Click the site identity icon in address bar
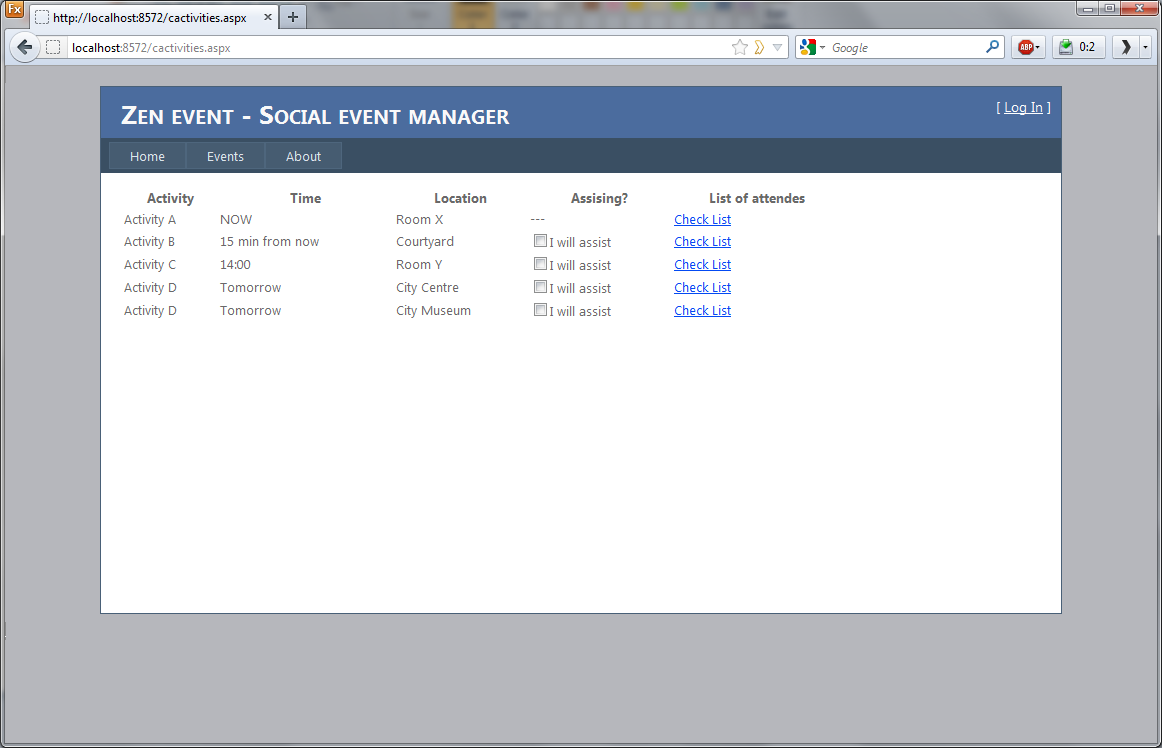The image size is (1162, 748). [x=53, y=47]
